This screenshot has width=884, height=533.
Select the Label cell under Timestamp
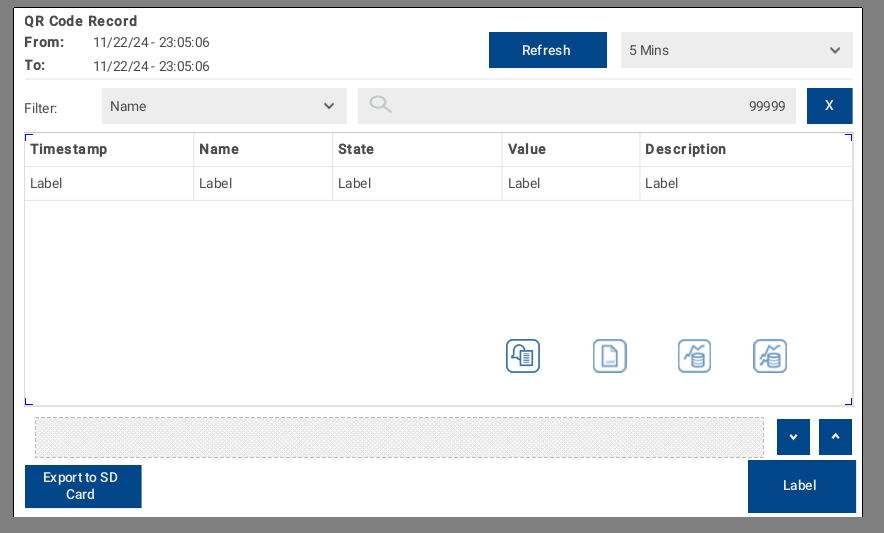click(x=109, y=183)
